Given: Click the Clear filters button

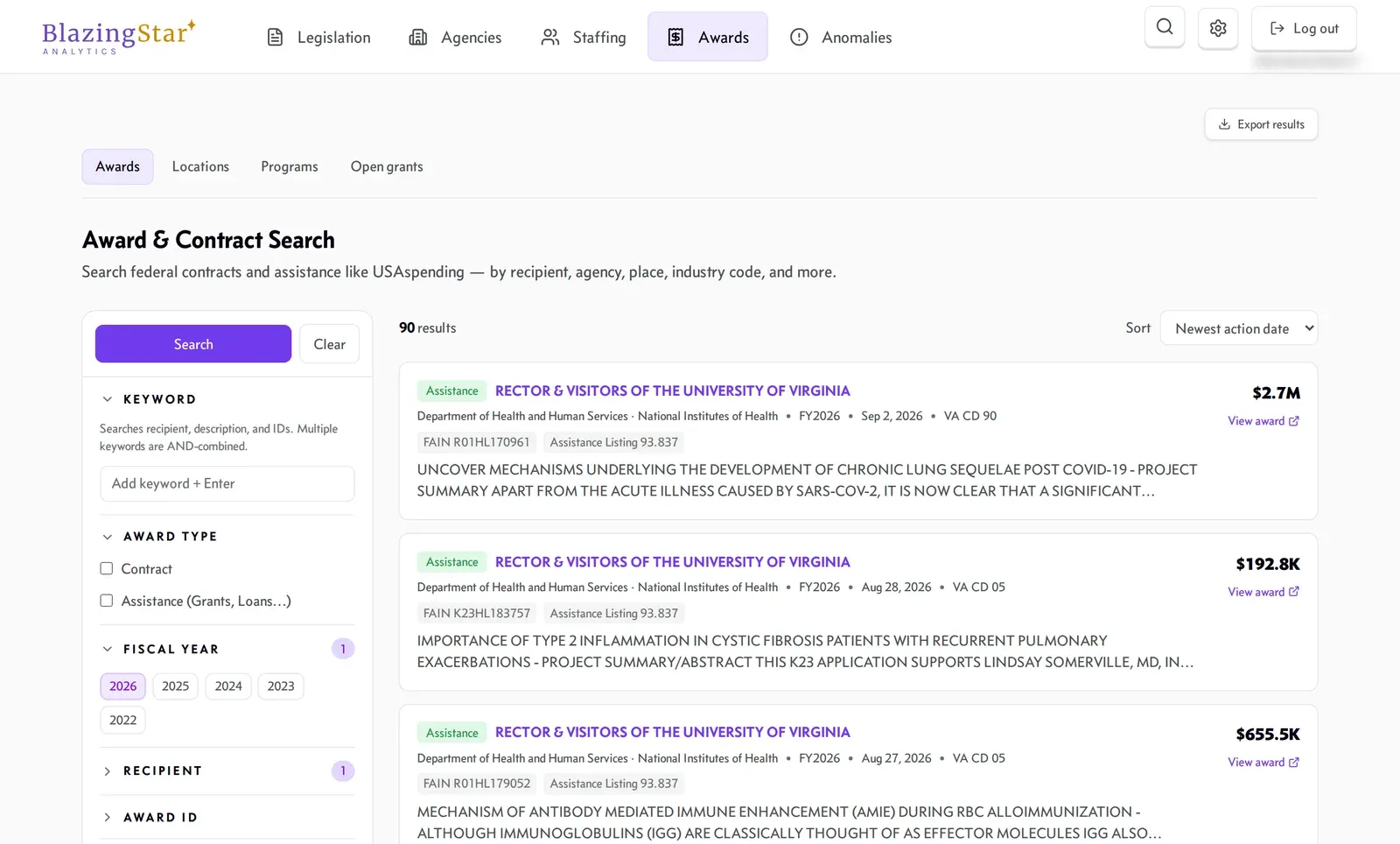Looking at the screenshot, I should click(x=330, y=344).
